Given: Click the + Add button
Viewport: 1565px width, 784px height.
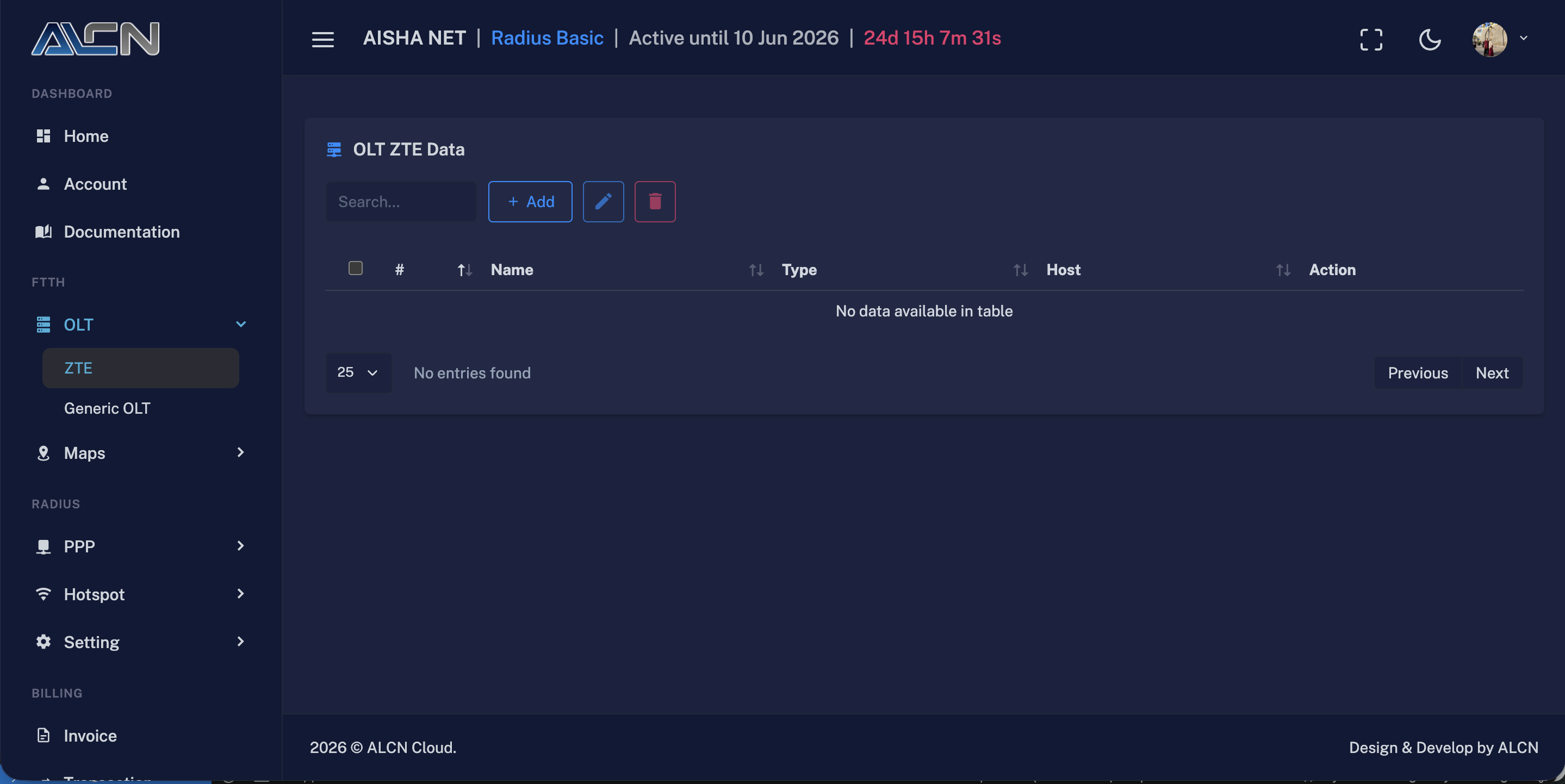Looking at the screenshot, I should click(x=530, y=202).
